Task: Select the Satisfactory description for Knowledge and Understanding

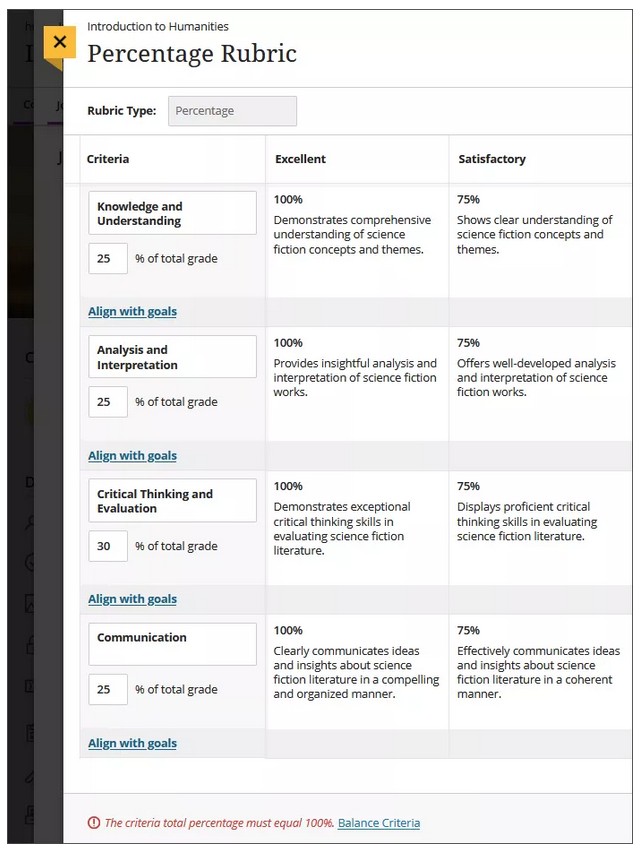Action: 535,234
